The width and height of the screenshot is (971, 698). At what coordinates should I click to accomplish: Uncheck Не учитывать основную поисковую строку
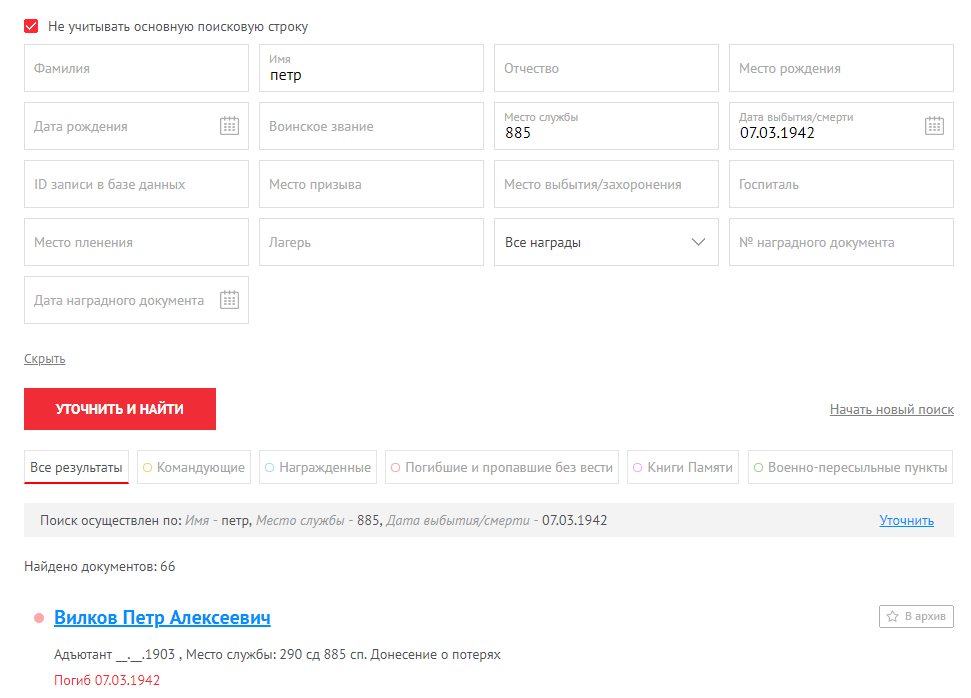[x=31, y=26]
